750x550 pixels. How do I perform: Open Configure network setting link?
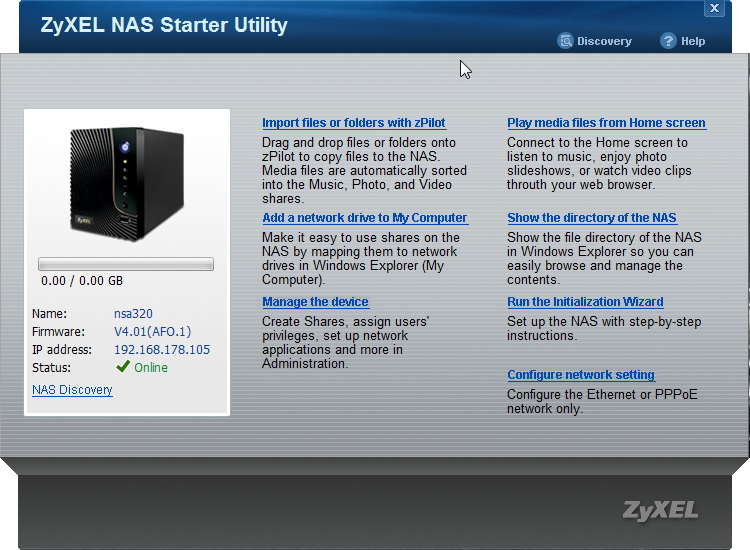(581, 374)
